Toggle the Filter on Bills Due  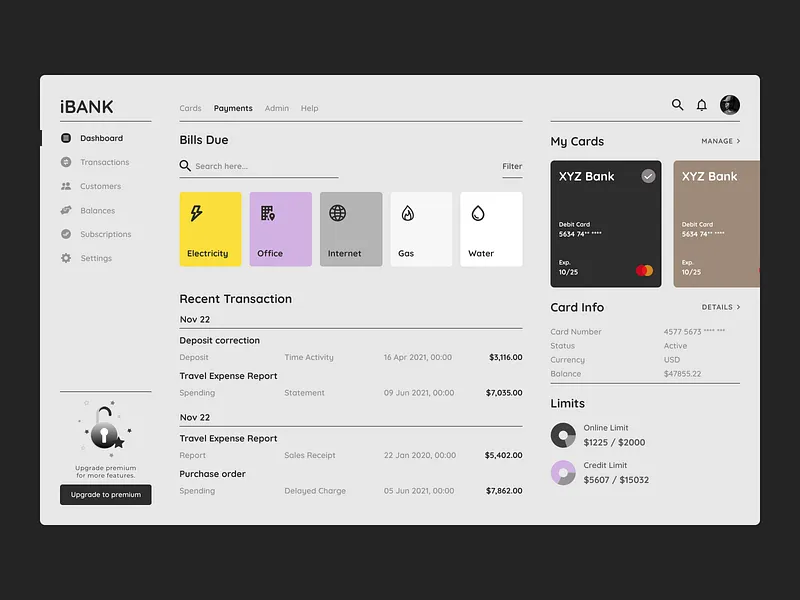click(512, 166)
